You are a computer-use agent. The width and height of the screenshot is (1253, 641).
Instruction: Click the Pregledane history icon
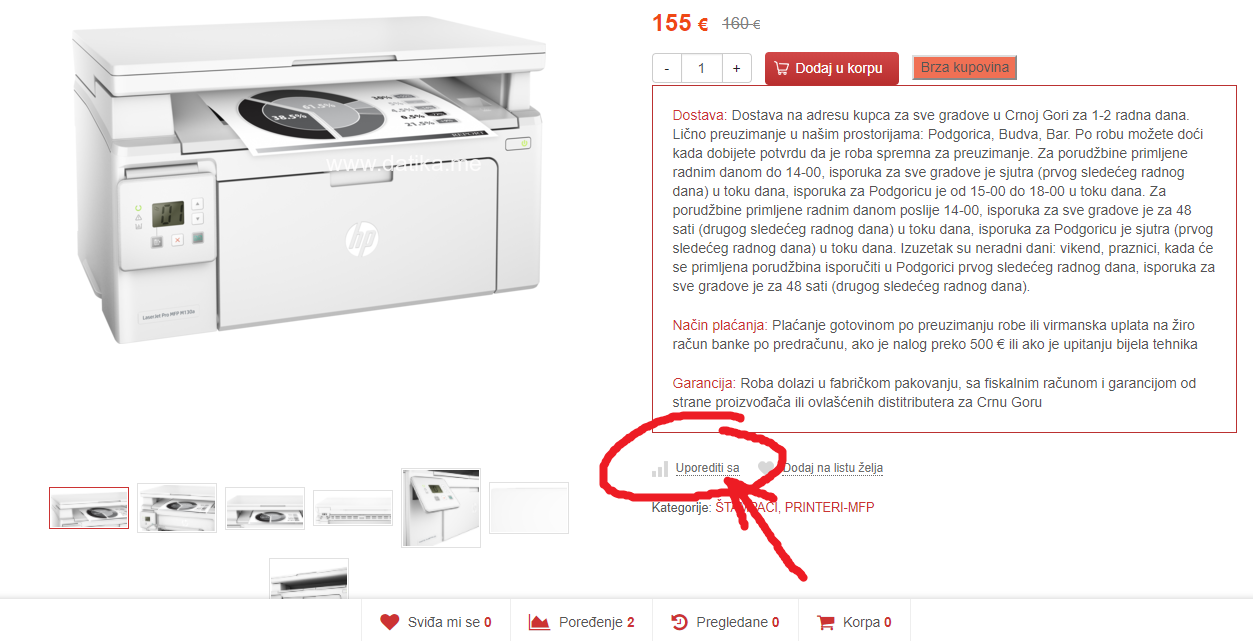click(x=679, y=622)
